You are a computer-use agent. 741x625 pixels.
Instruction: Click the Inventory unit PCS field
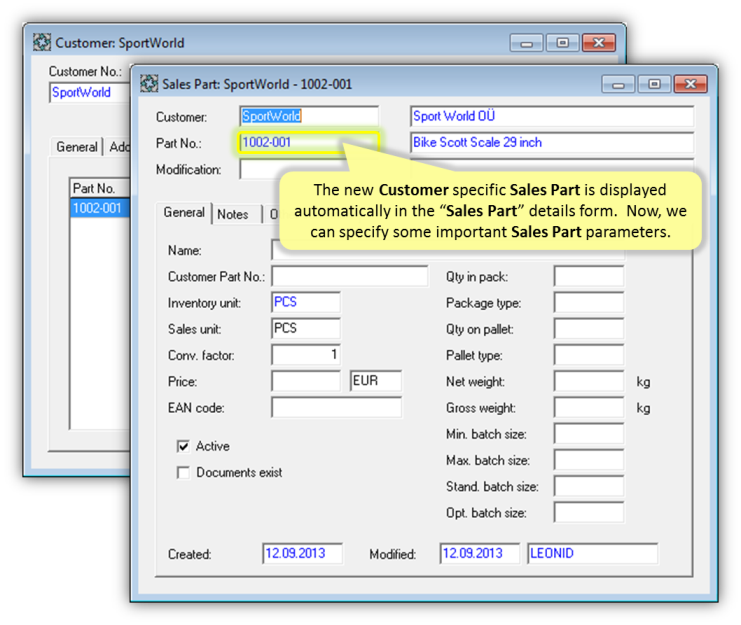coord(306,302)
